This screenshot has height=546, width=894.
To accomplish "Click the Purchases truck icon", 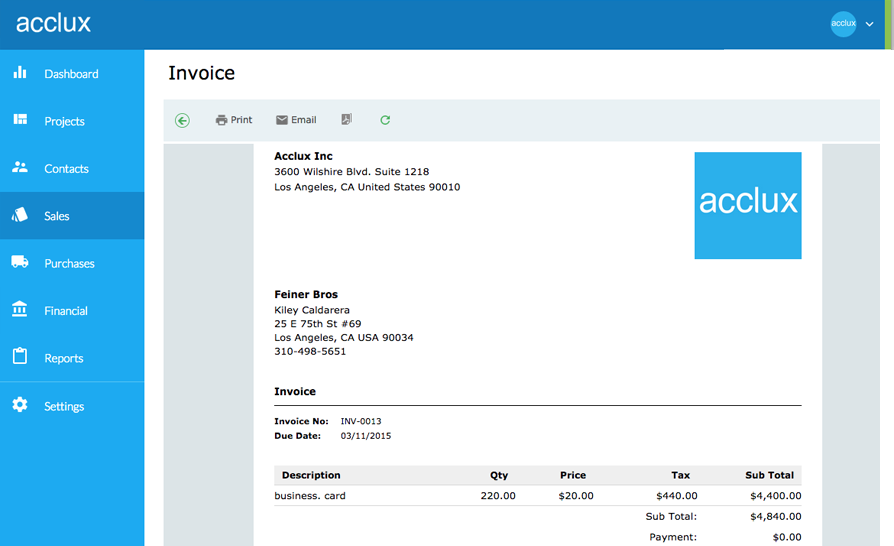I will click(20, 262).
